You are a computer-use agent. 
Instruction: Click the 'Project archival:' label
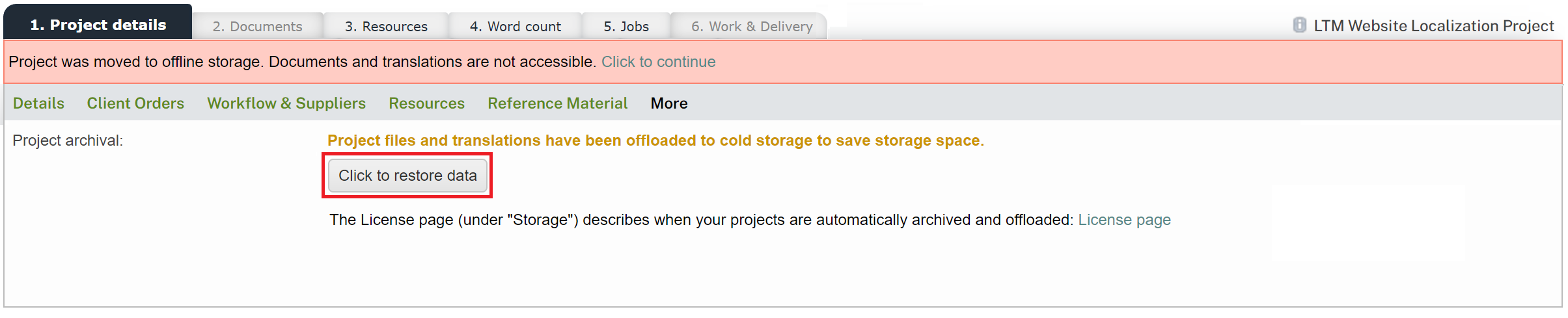pyautogui.click(x=68, y=140)
